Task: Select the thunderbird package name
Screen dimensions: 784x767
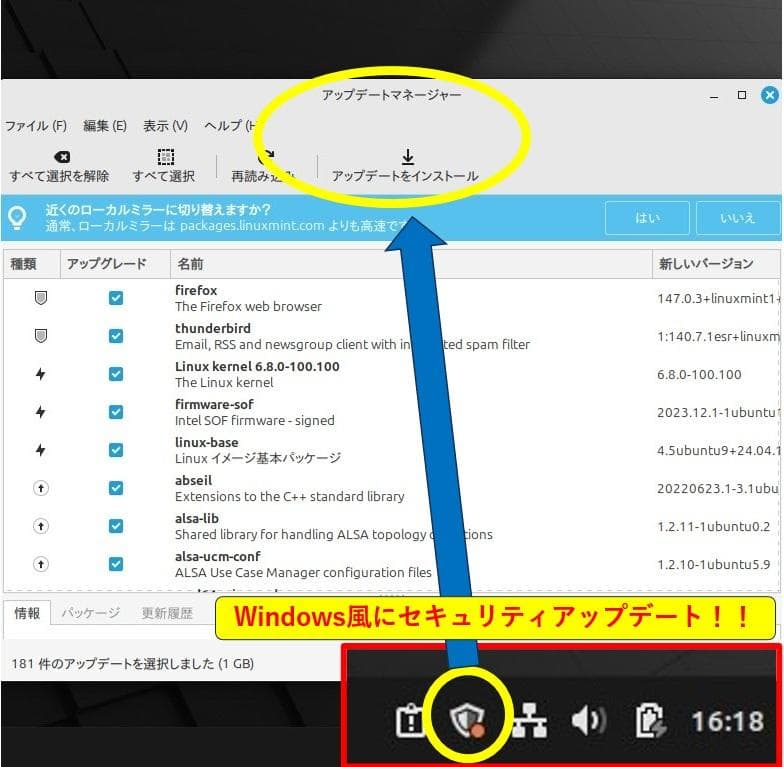Action: (213, 328)
